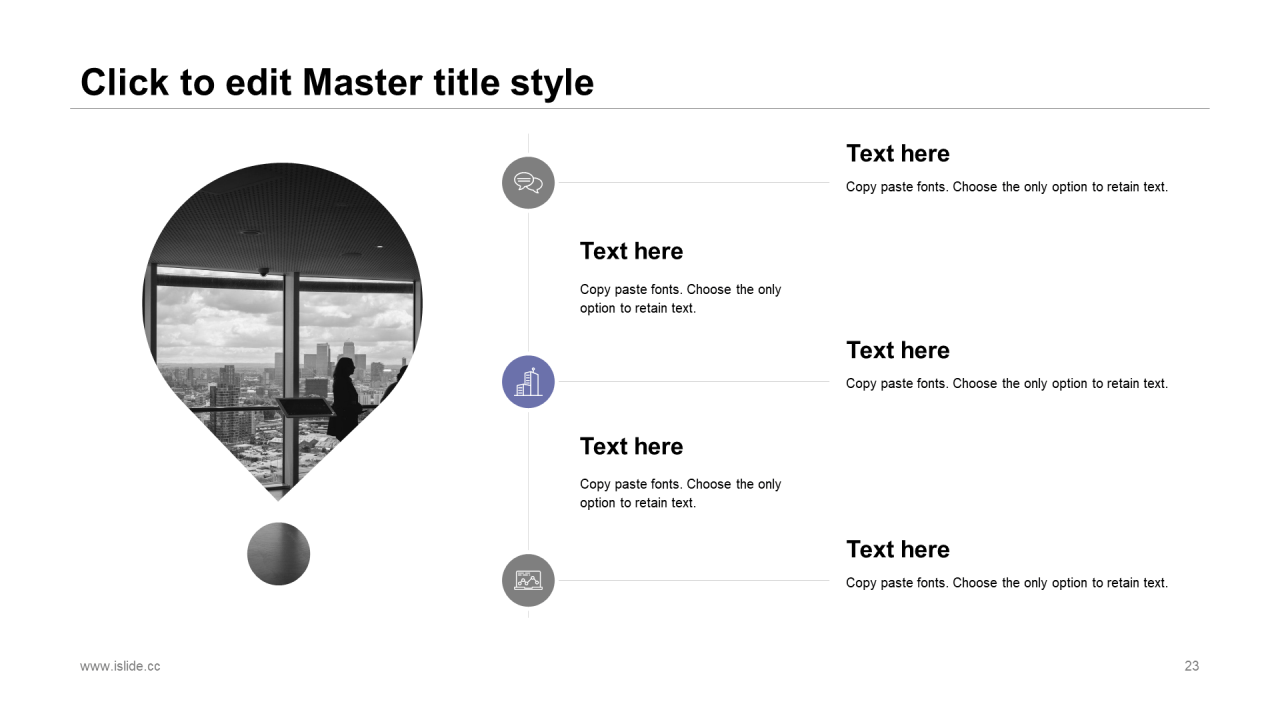Select the pin-shaped city window photo
The height and width of the screenshot is (720, 1280).
pos(282,331)
